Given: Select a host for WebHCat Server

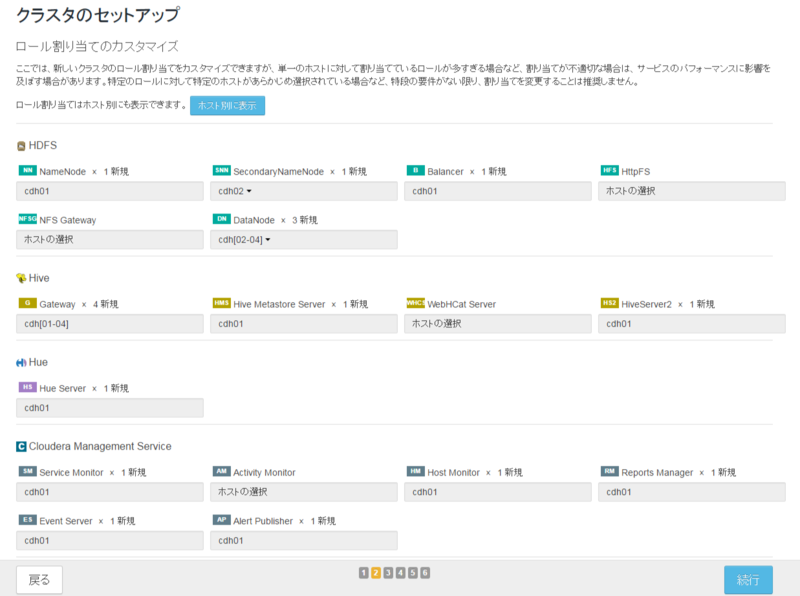Looking at the screenshot, I should (x=497, y=324).
